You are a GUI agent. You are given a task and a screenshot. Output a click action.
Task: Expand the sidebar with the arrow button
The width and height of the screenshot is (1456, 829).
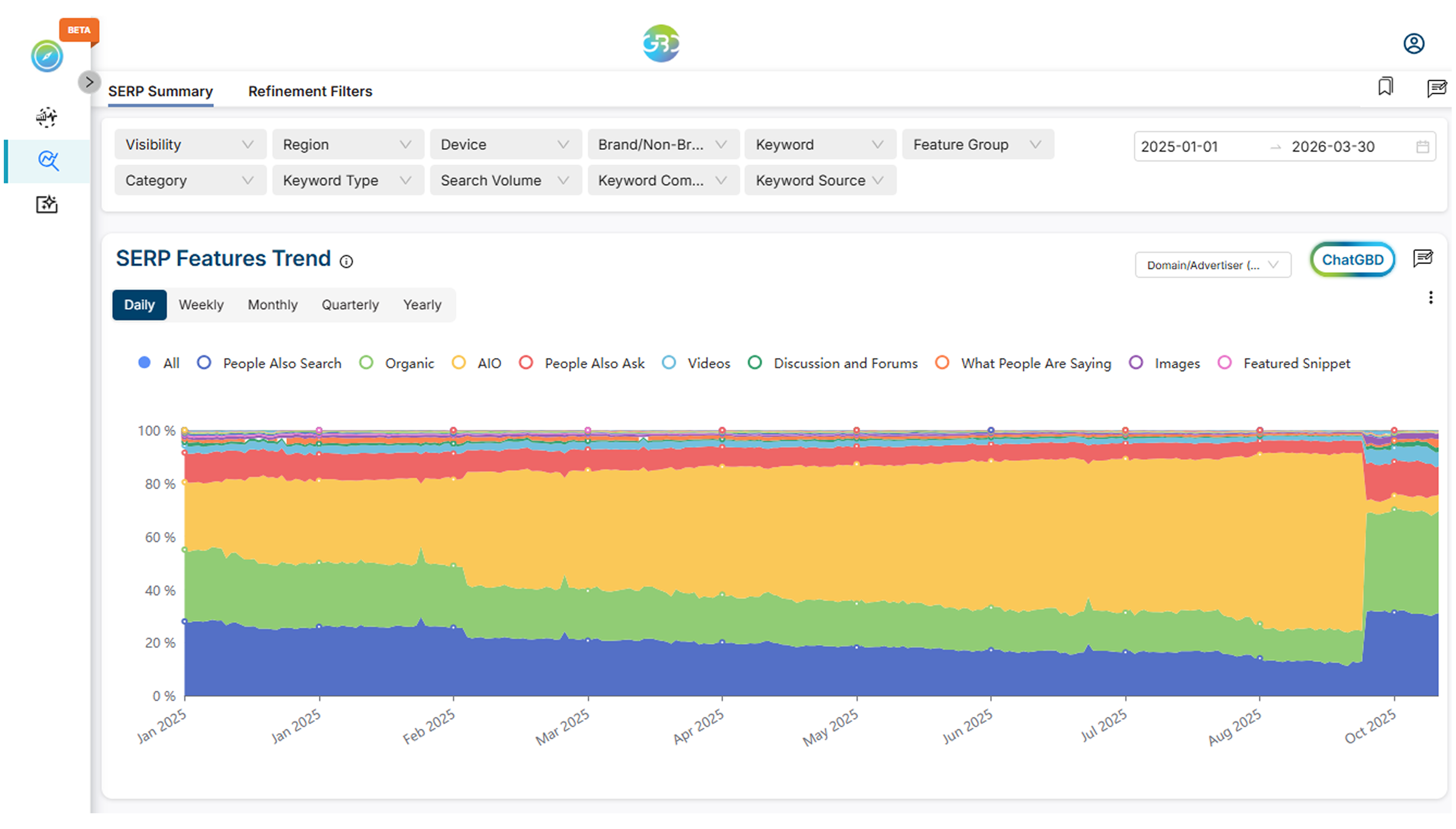[89, 82]
